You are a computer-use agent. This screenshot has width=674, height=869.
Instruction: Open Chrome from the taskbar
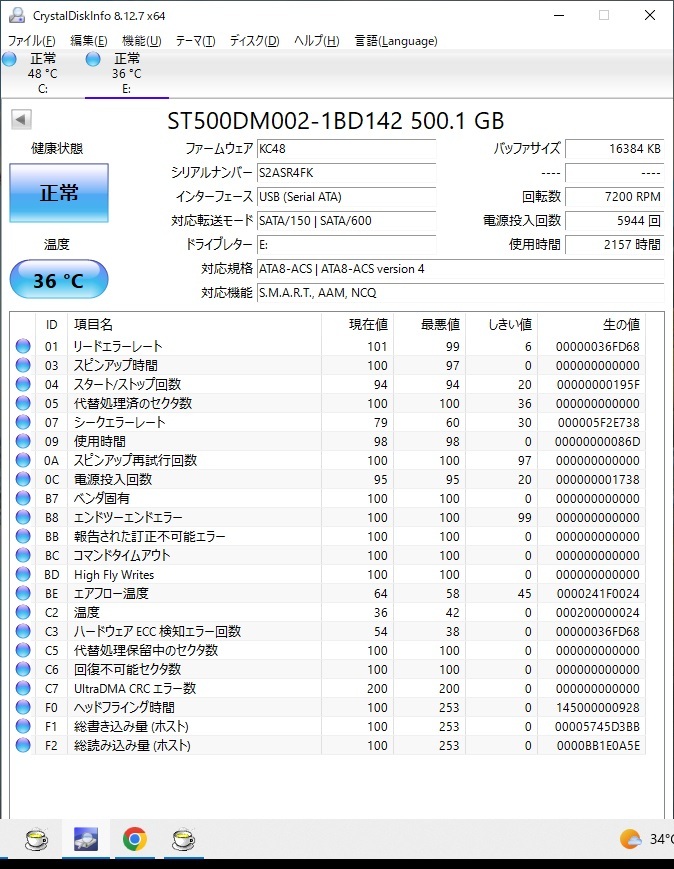click(x=135, y=839)
